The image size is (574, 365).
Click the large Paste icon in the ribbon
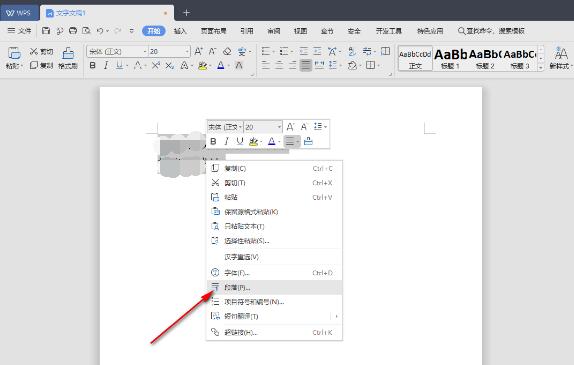14,53
